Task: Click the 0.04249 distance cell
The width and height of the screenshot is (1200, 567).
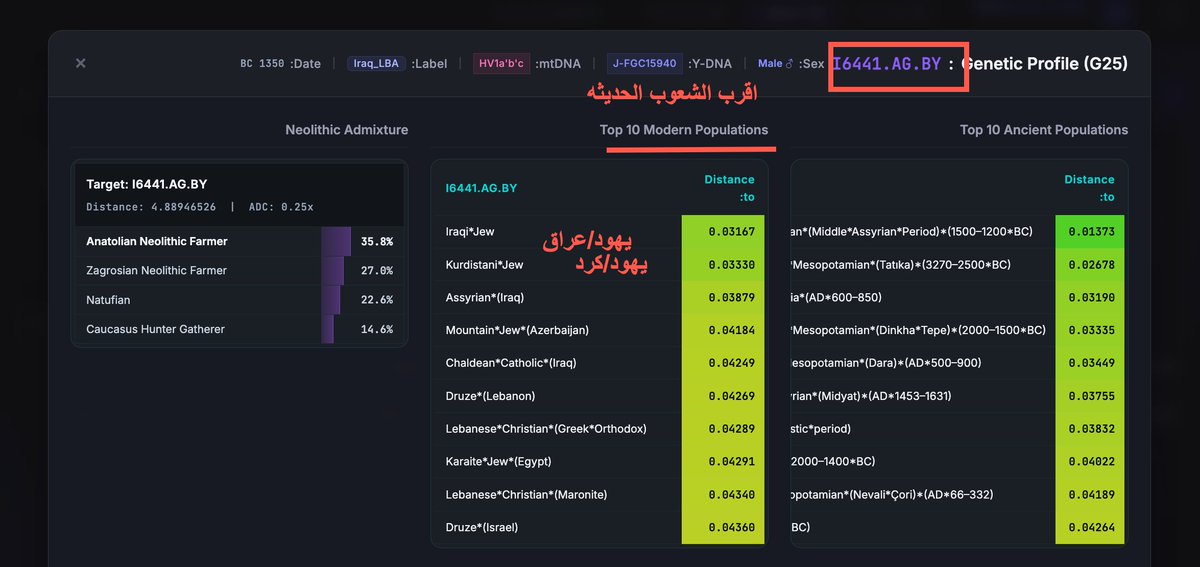Action: [723, 363]
